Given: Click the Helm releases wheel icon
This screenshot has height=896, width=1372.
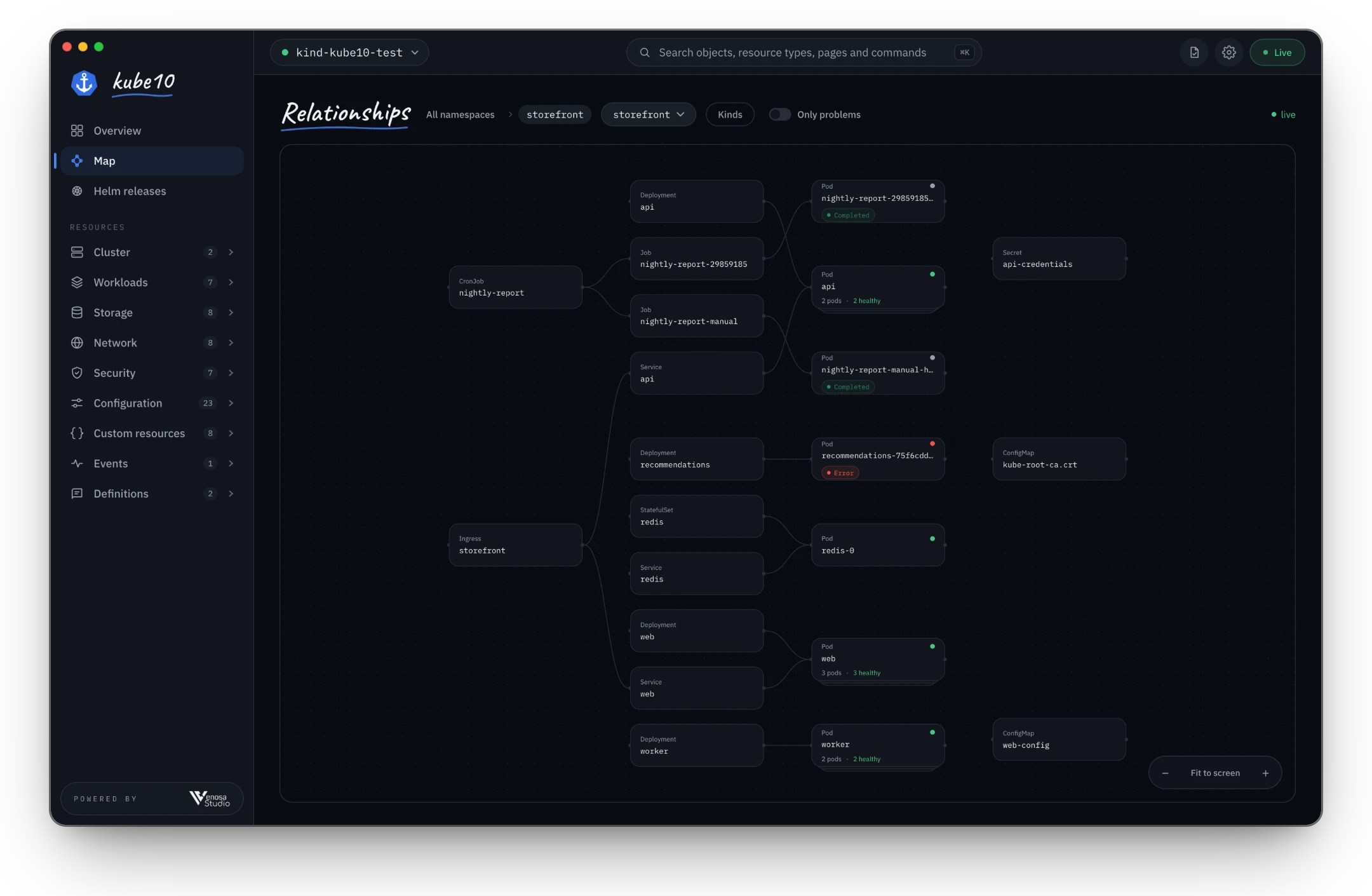Looking at the screenshot, I should (77, 191).
